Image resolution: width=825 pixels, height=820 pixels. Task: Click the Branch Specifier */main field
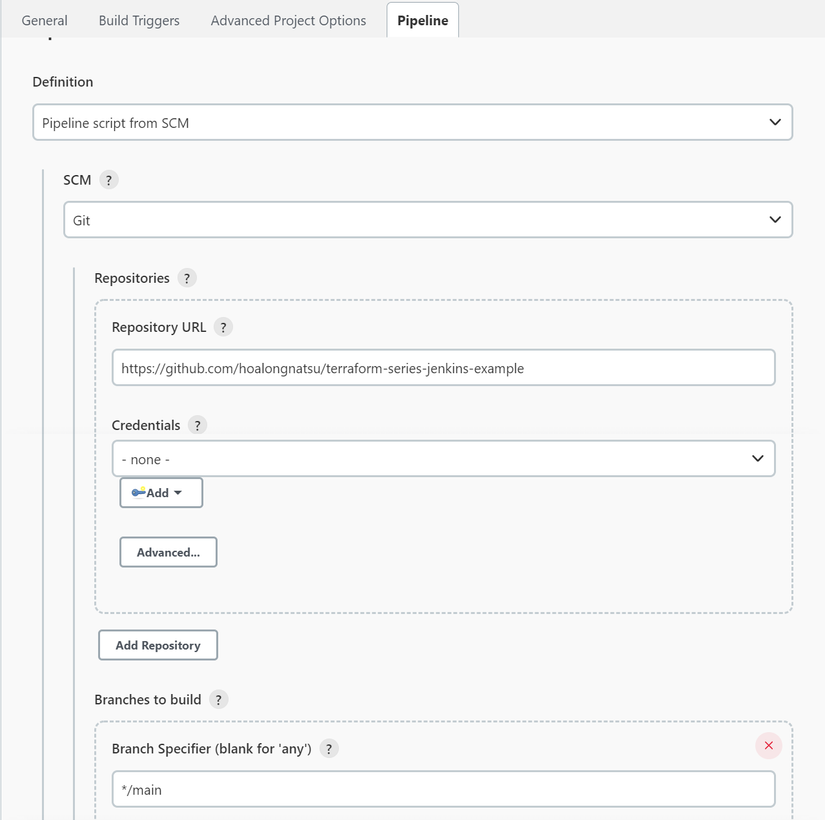[x=443, y=789]
